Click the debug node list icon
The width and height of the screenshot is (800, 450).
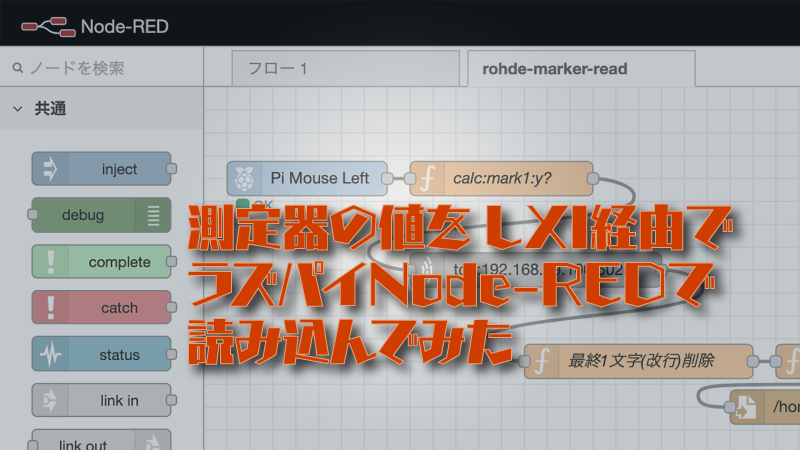coord(153,215)
